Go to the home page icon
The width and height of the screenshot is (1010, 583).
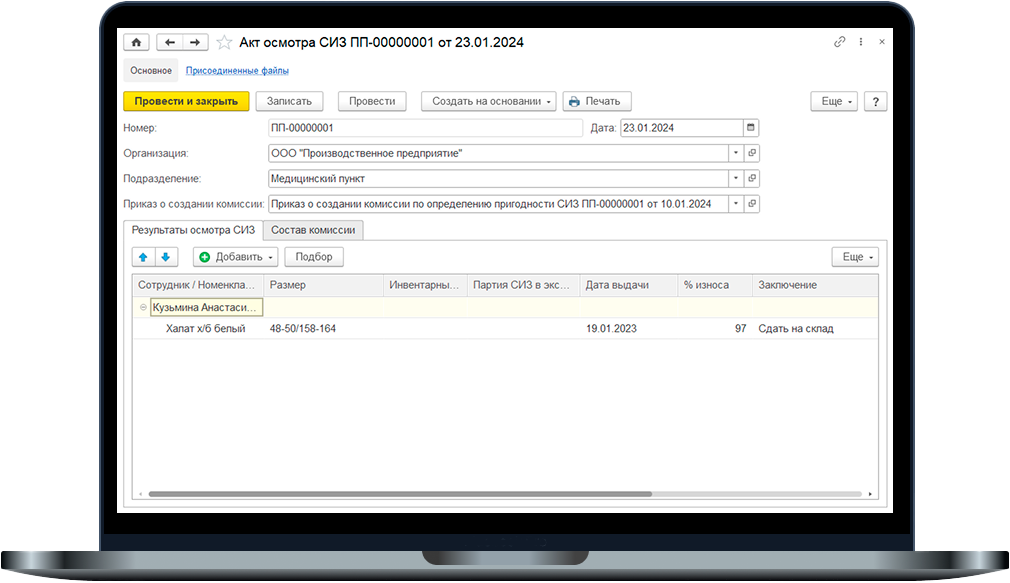[136, 43]
